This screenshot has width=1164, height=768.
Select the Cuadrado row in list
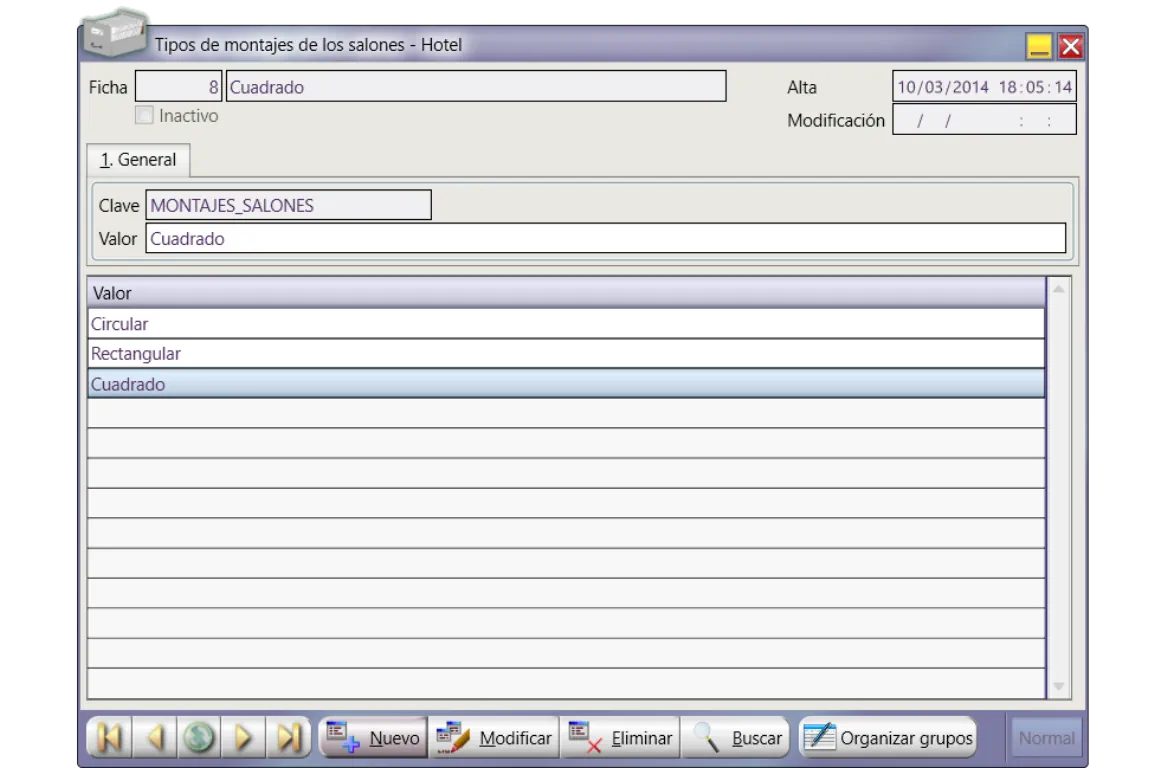(565, 384)
